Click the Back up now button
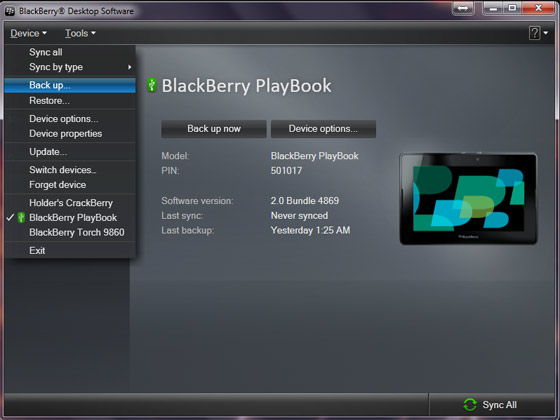The height and width of the screenshot is (420, 560). tap(214, 129)
